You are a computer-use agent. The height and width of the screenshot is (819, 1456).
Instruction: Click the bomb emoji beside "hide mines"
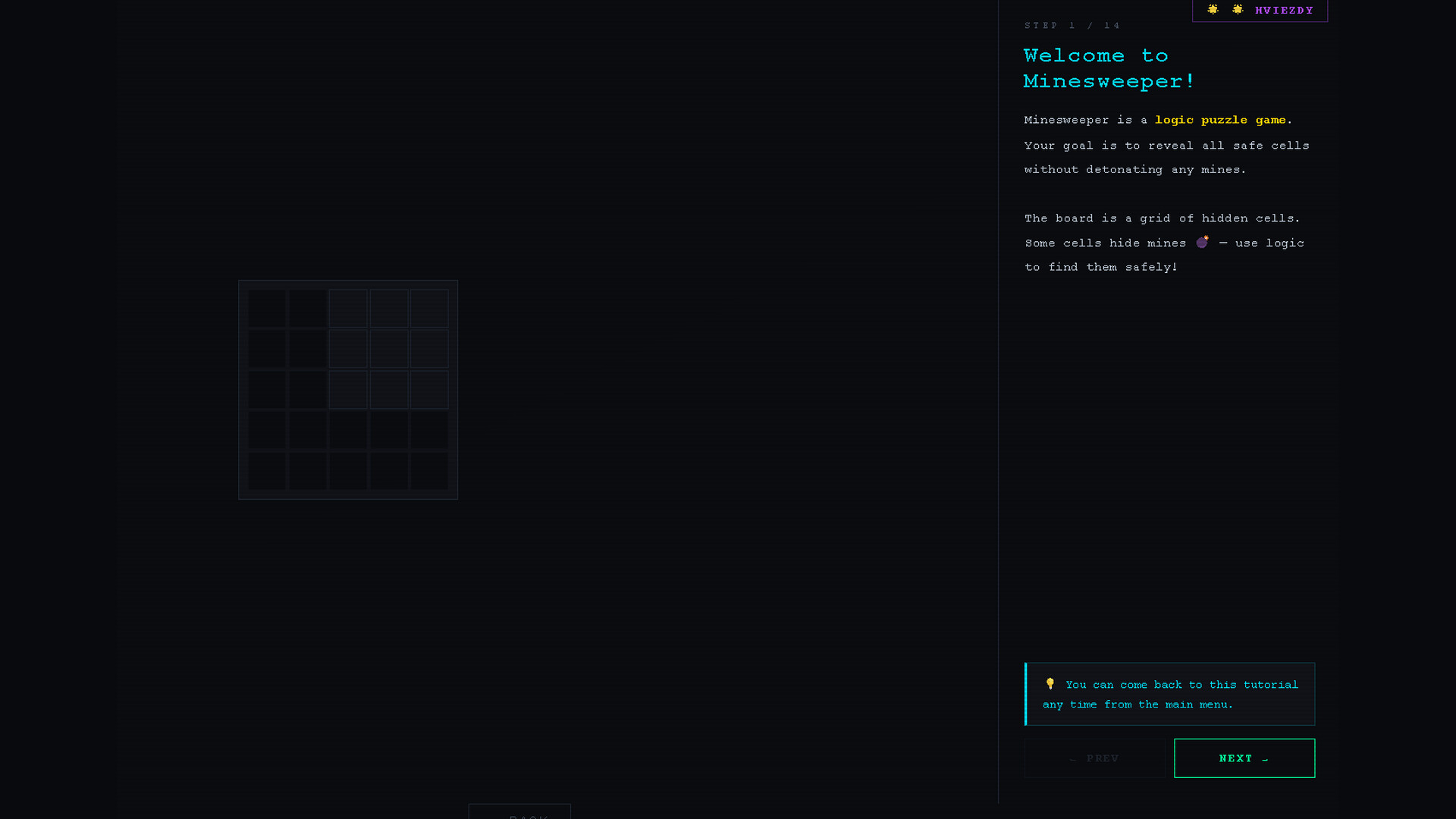[1202, 242]
